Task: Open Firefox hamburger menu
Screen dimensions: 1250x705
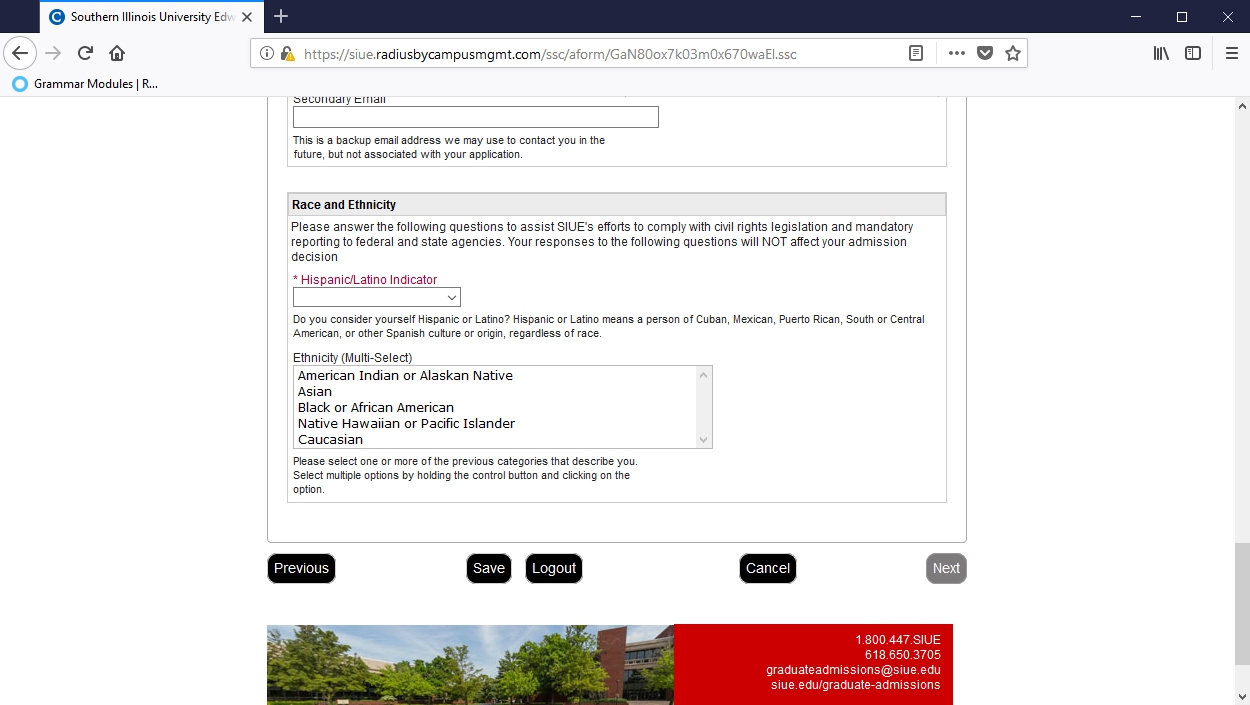Action: pyautogui.click(x=1231, y=53)
